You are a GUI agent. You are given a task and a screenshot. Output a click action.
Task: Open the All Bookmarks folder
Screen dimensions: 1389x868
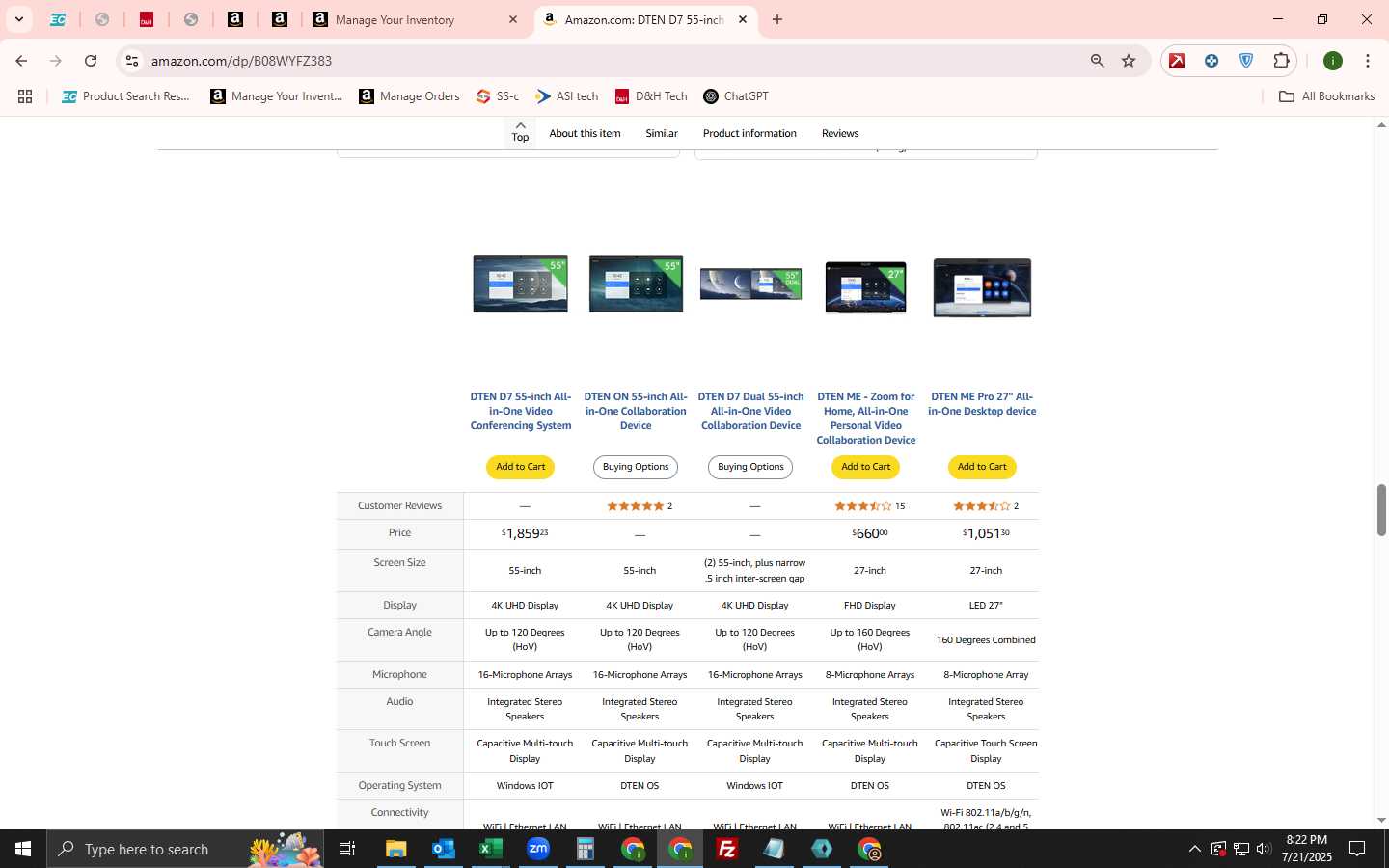1326,96
